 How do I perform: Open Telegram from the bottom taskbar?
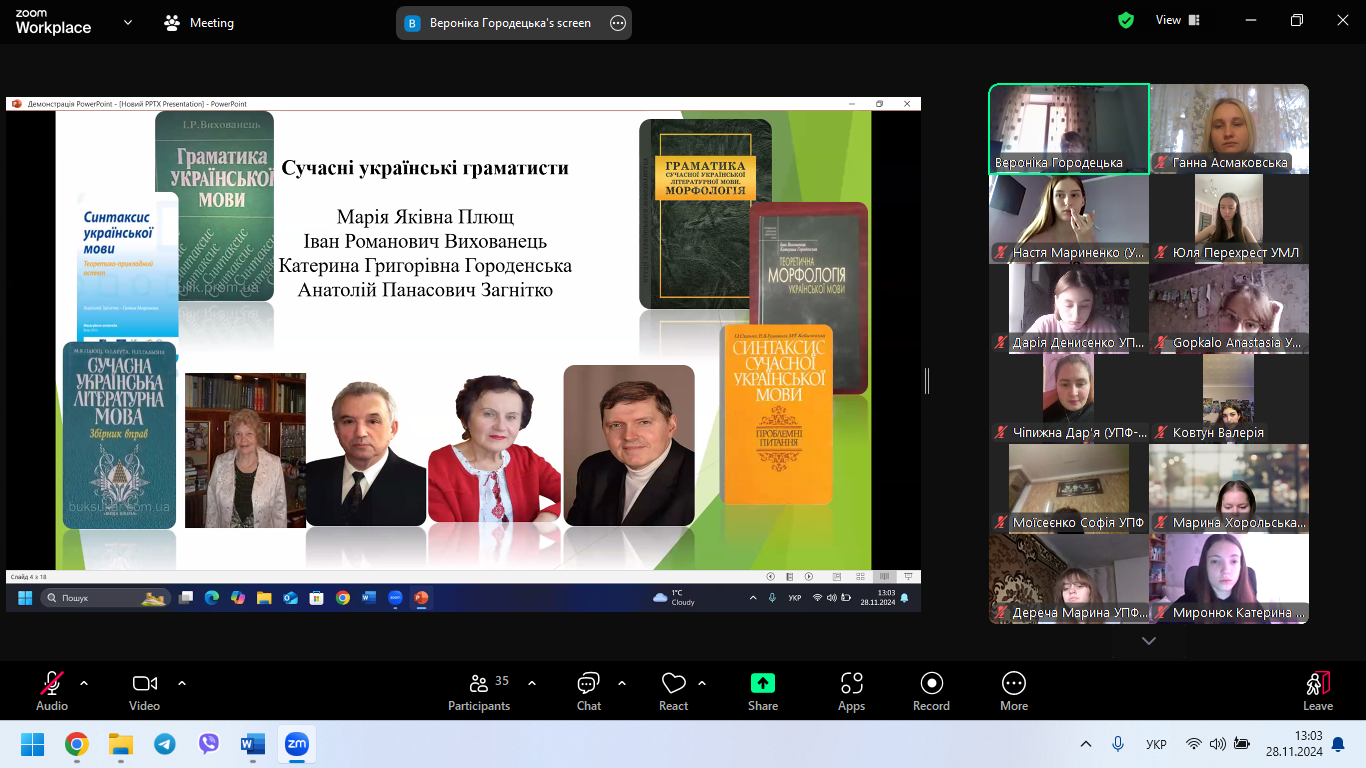[x=165, y=744]
